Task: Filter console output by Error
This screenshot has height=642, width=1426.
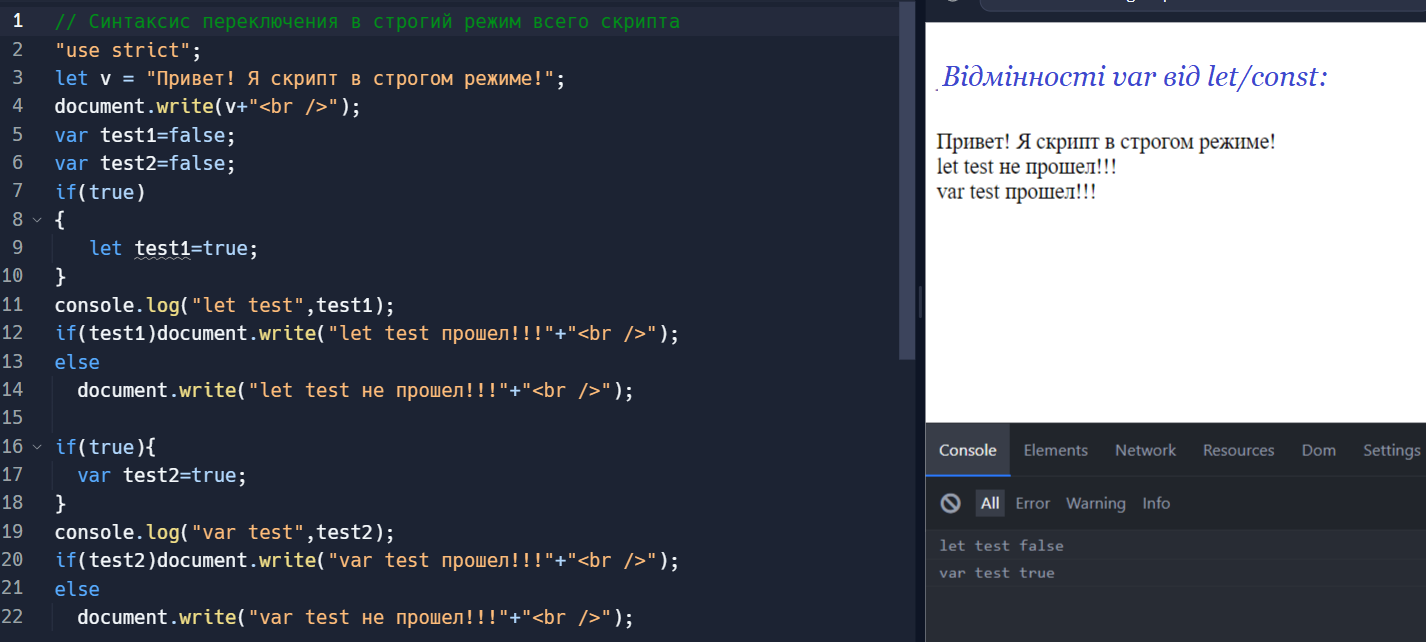Action: click(1032, 504)
